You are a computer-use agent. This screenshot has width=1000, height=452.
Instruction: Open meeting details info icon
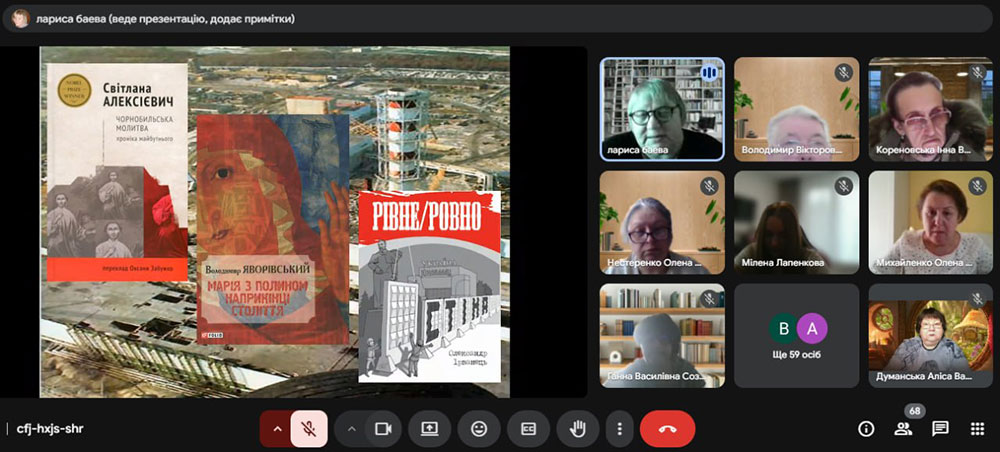(866, 428)
